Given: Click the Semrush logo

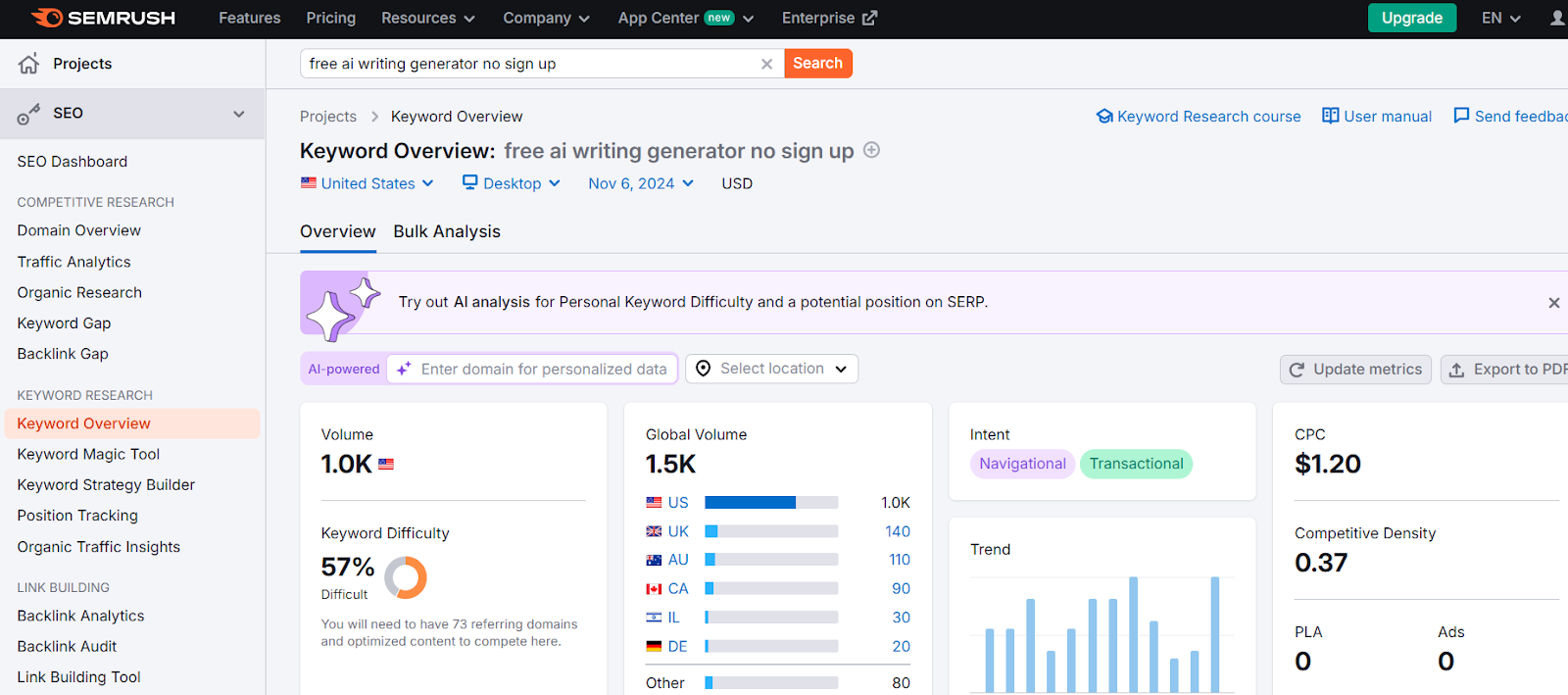Looking at the screenshot, I should [103, 18].
